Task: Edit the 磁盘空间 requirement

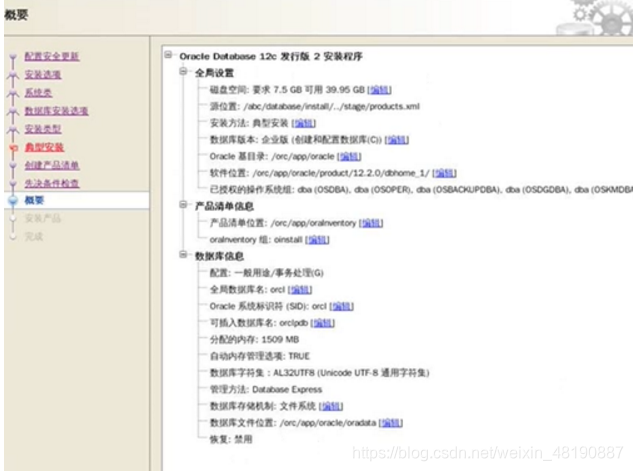Action: (379, 90)
